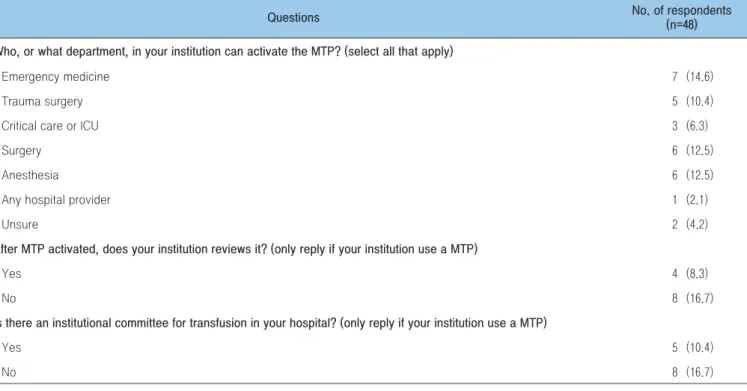Image resolution: width=747 pixels, height=391 pixels.
Task: Select the Unsure row label
Action: tap(20, 224)
